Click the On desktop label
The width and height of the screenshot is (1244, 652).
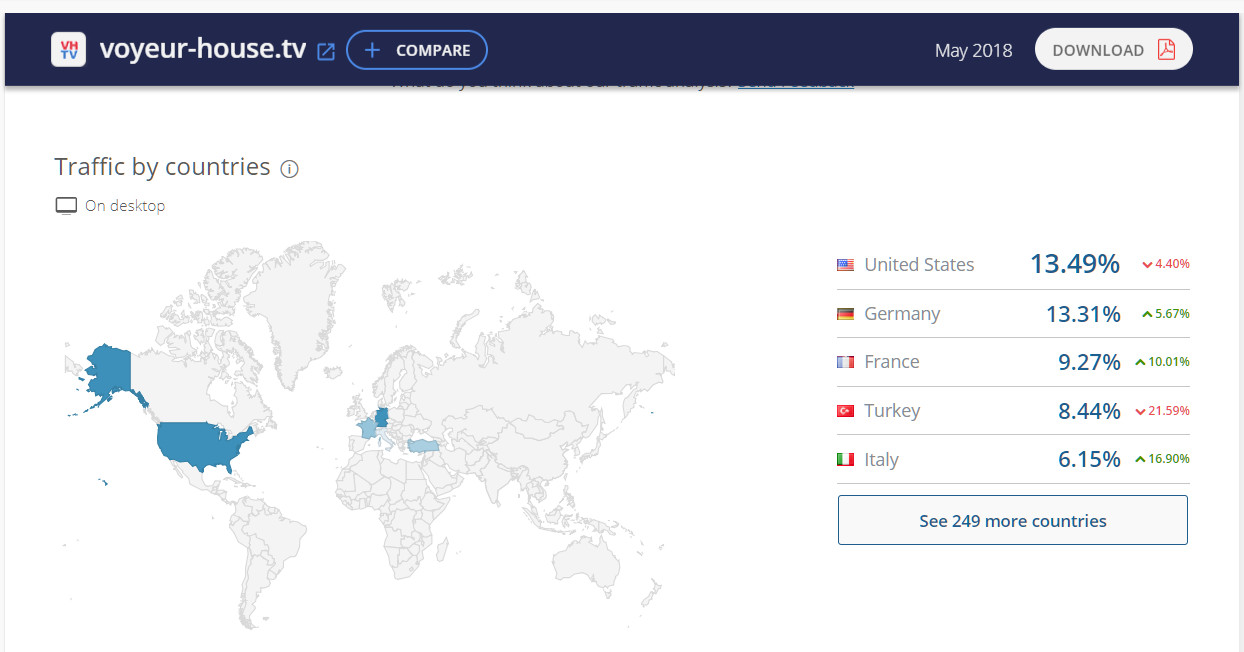tap(125, 206)
